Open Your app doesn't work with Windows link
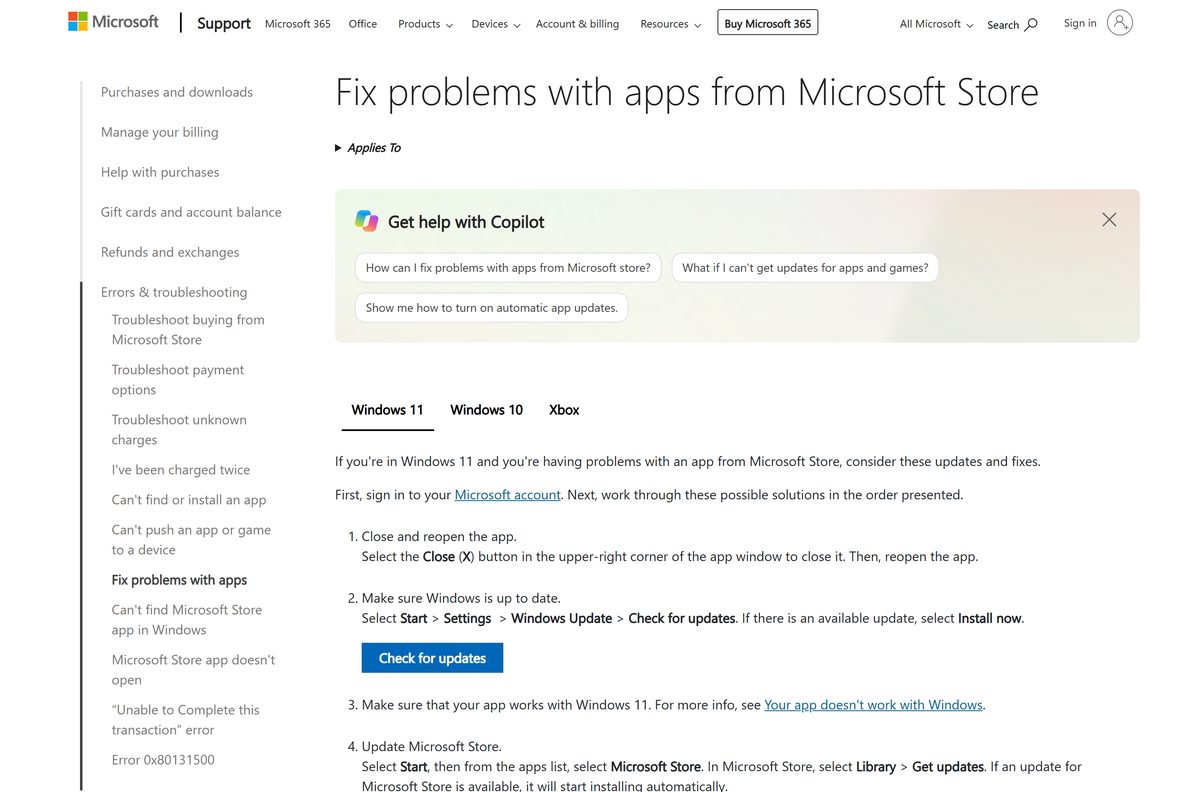 874,705
